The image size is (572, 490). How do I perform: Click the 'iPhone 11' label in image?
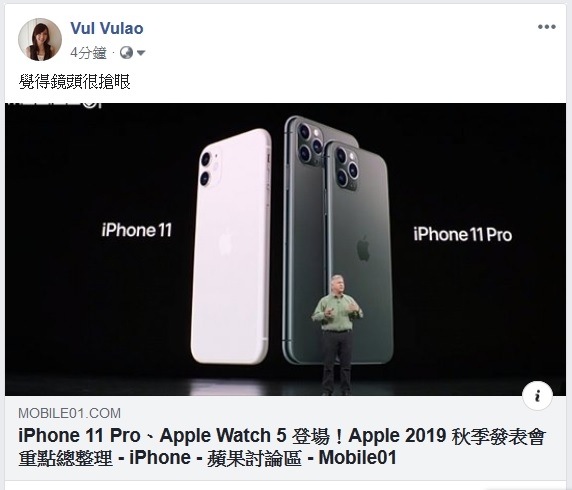[x=136, y=230]
